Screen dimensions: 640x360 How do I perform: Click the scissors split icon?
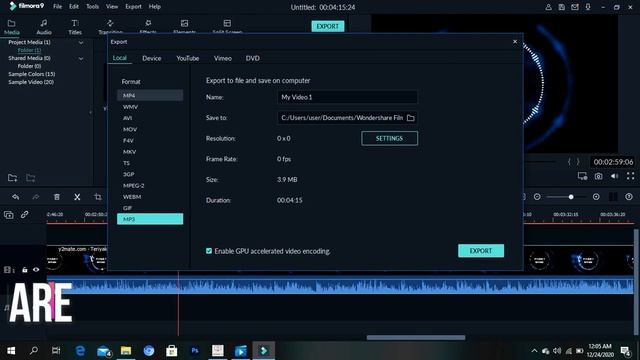pyautogui.click(x=77, y=197)
